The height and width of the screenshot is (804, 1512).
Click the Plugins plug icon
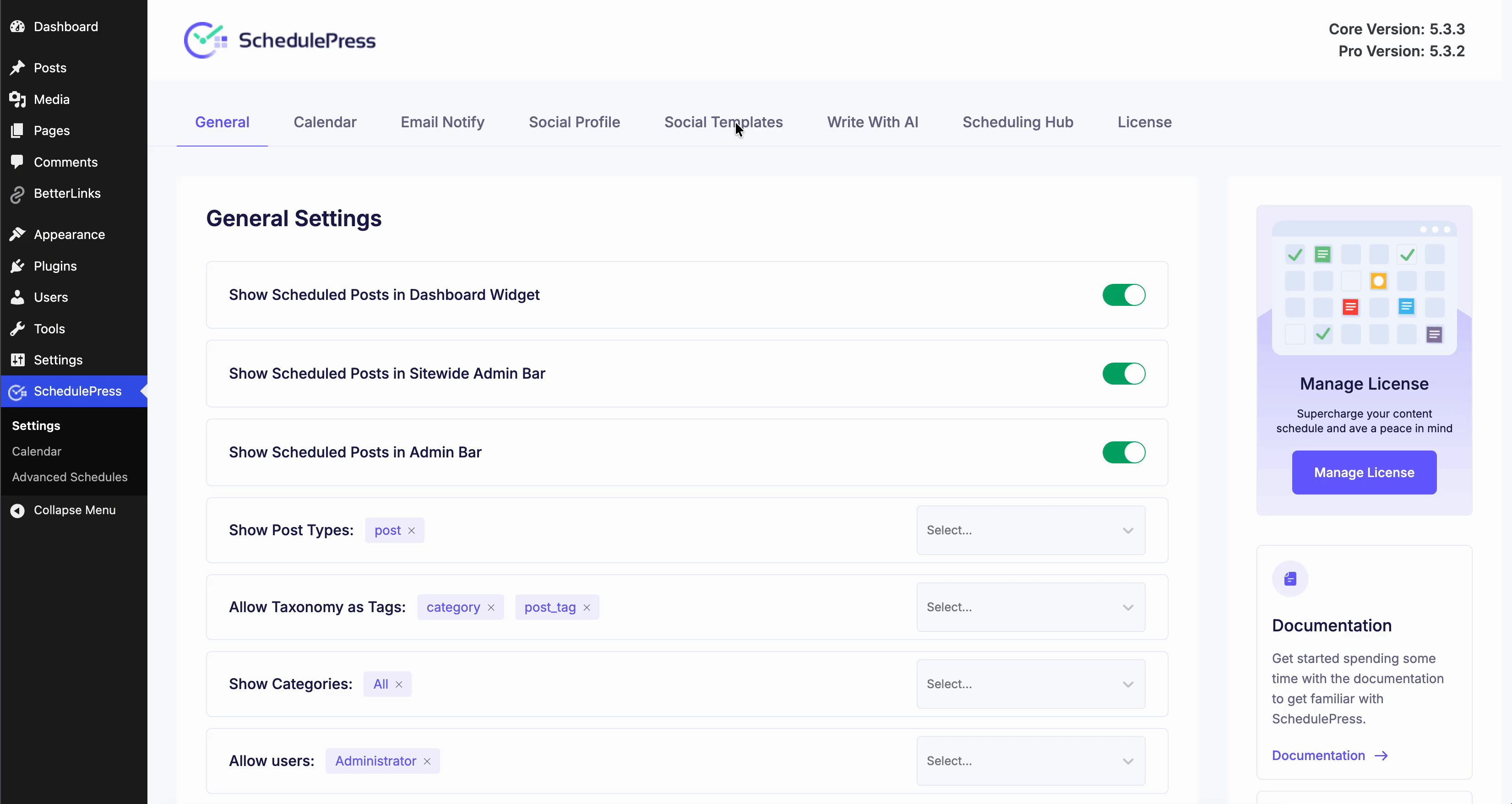coord(17,266)
